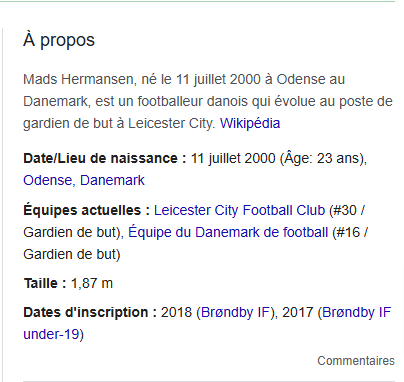Click the Équipes actuelles label

(87, 211)
